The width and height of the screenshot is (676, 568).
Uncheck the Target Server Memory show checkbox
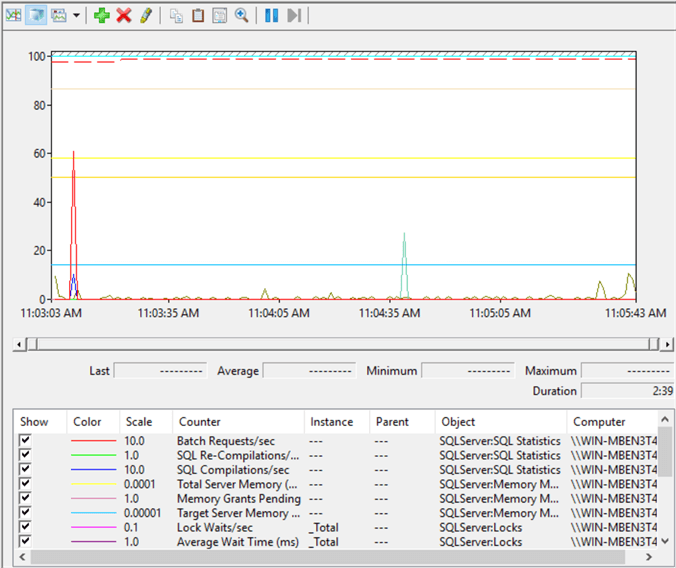25,512
